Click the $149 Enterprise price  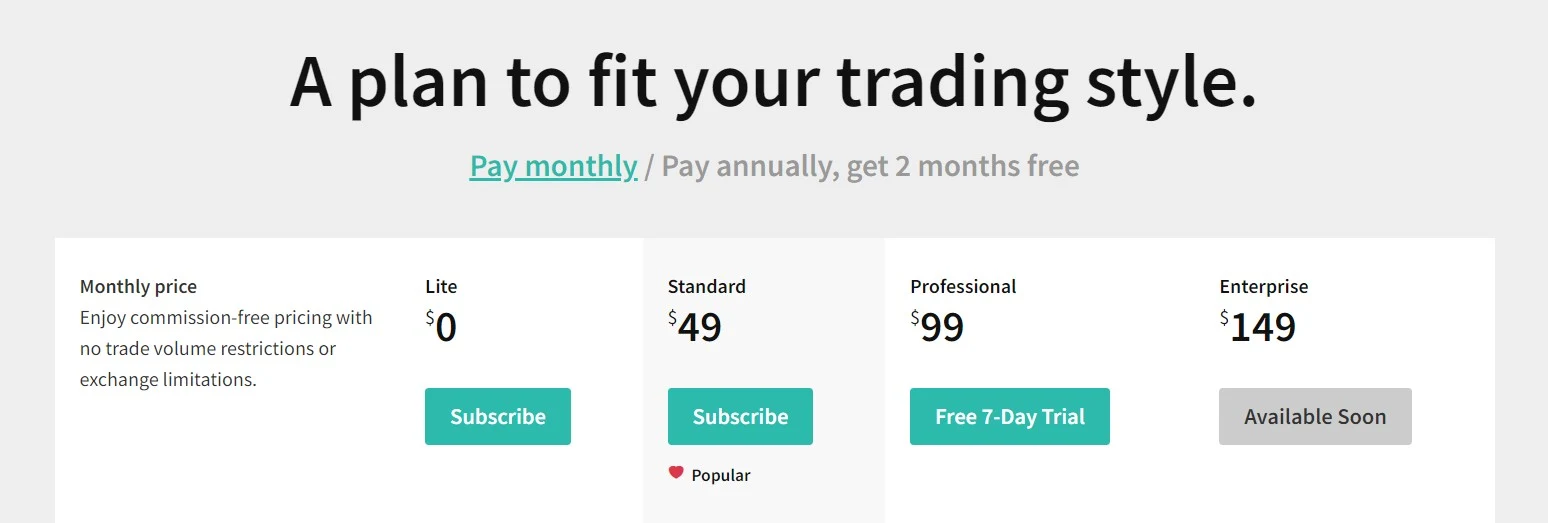(1258, 326)
